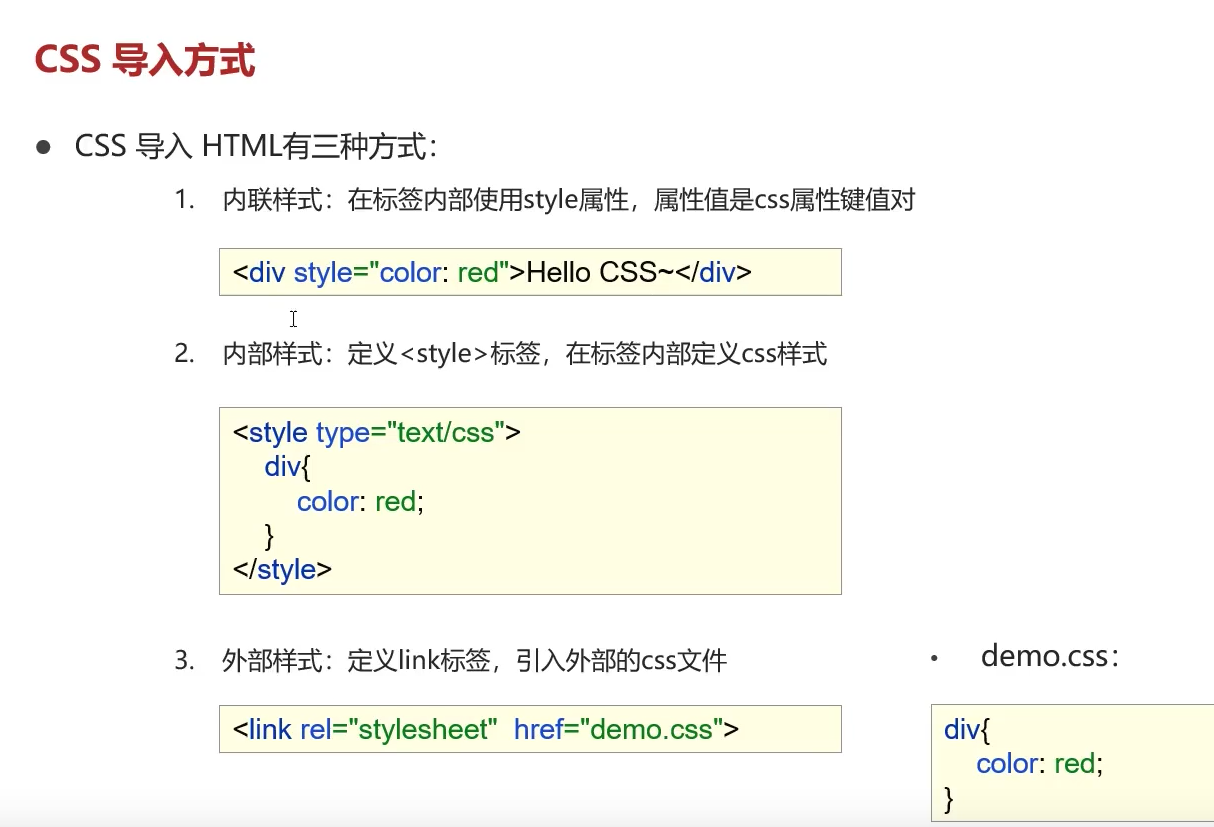The height and width of the screenshot is (827, 1214).
Task: Click the line starting "外部样式"
Action: click(475, 660)
